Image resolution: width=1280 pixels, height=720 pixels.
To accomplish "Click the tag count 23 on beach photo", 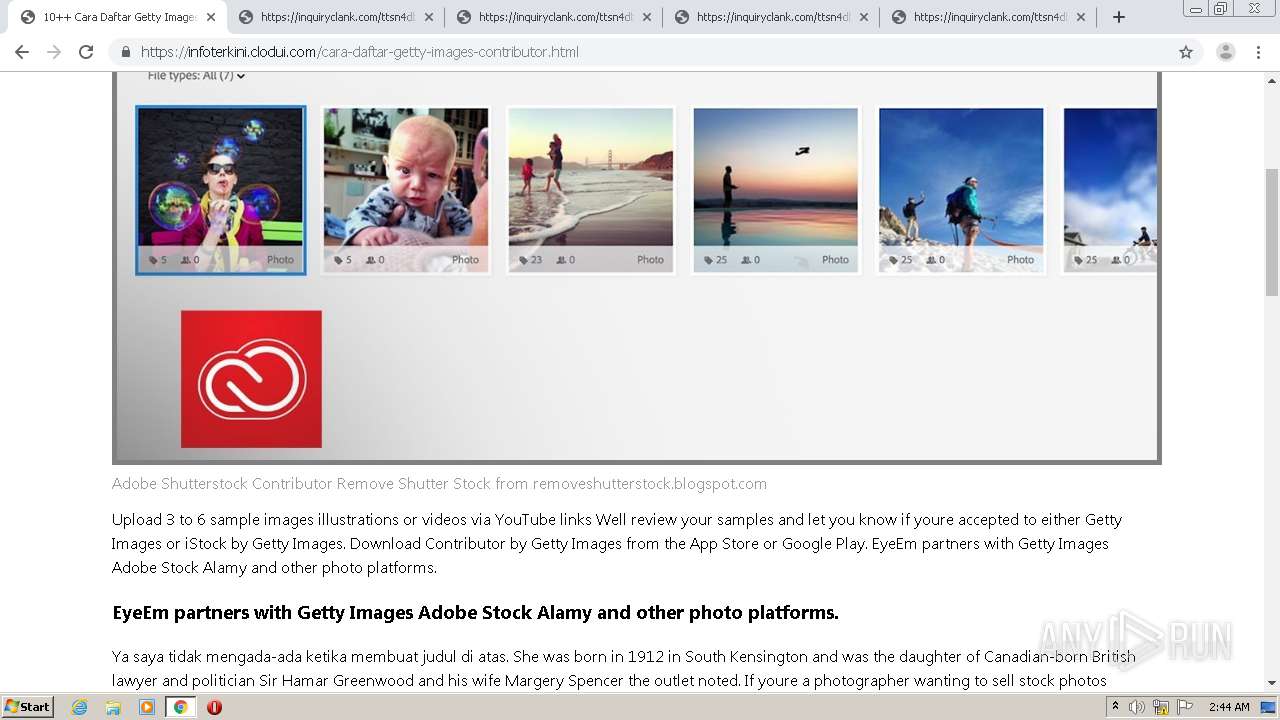I will [531, 260].
